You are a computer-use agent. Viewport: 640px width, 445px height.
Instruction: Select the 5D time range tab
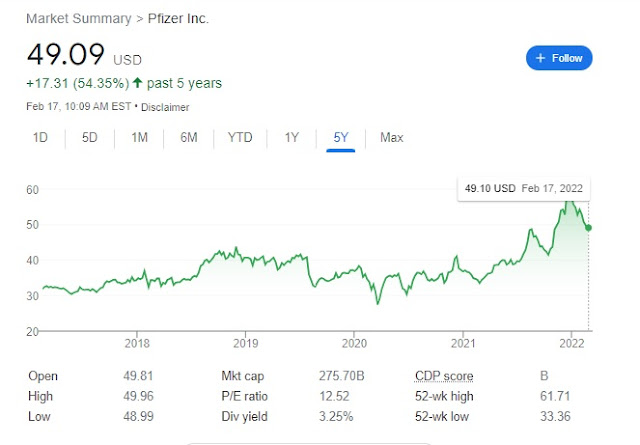89,138
